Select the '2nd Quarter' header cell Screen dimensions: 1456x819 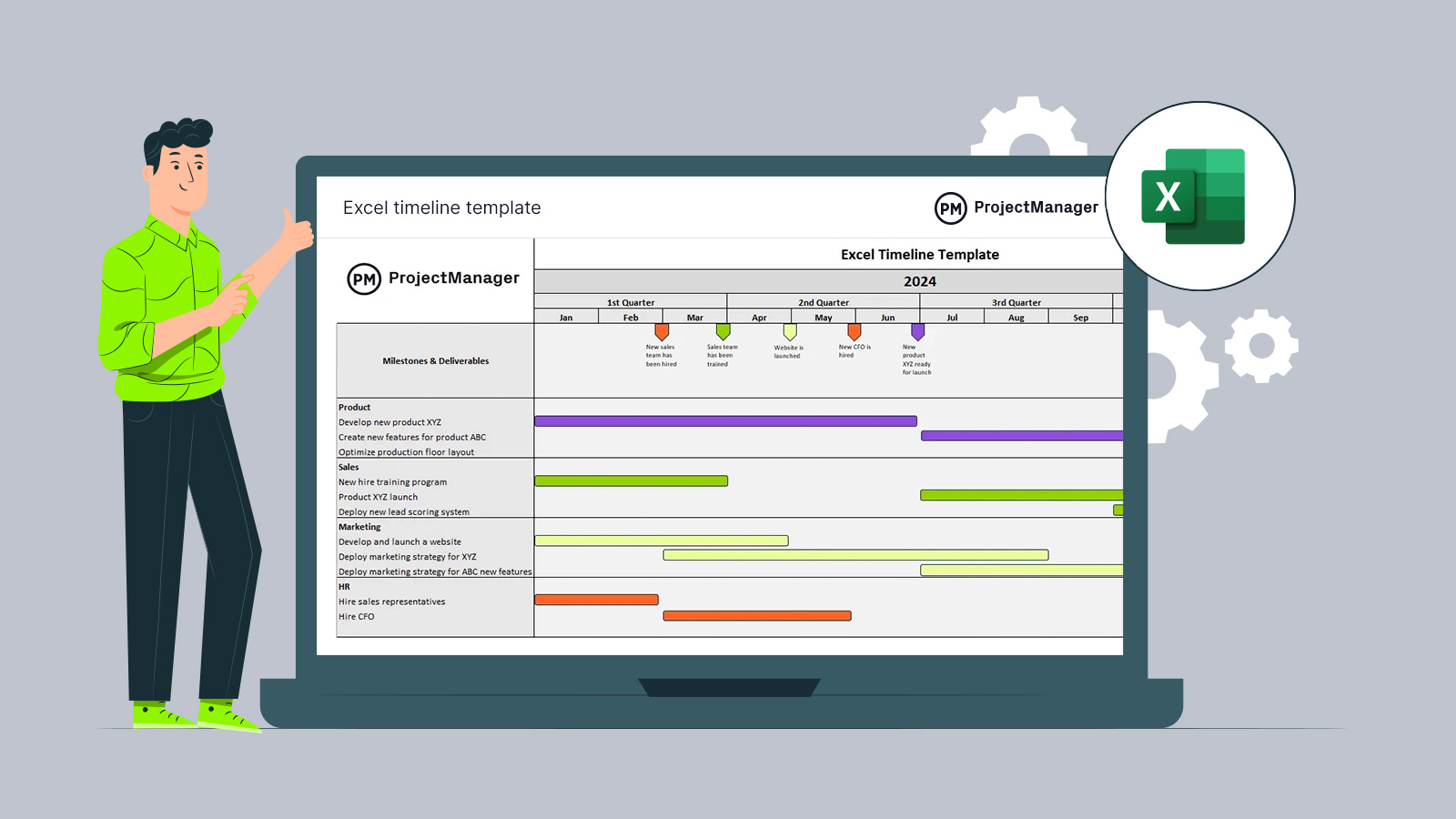pyautogui.click(x=824, y=302)
